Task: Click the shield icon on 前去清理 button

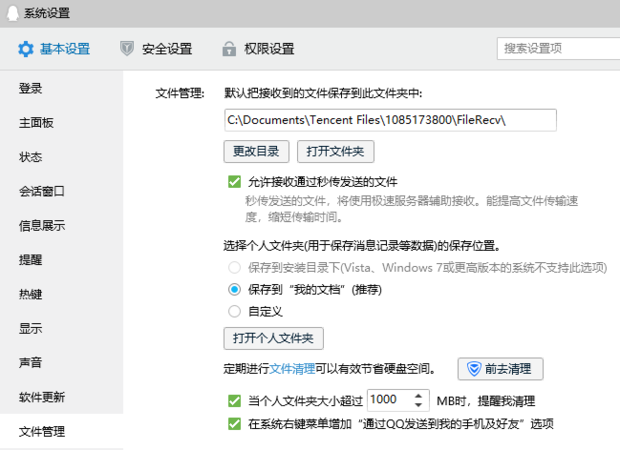Action: coord(474,369)
